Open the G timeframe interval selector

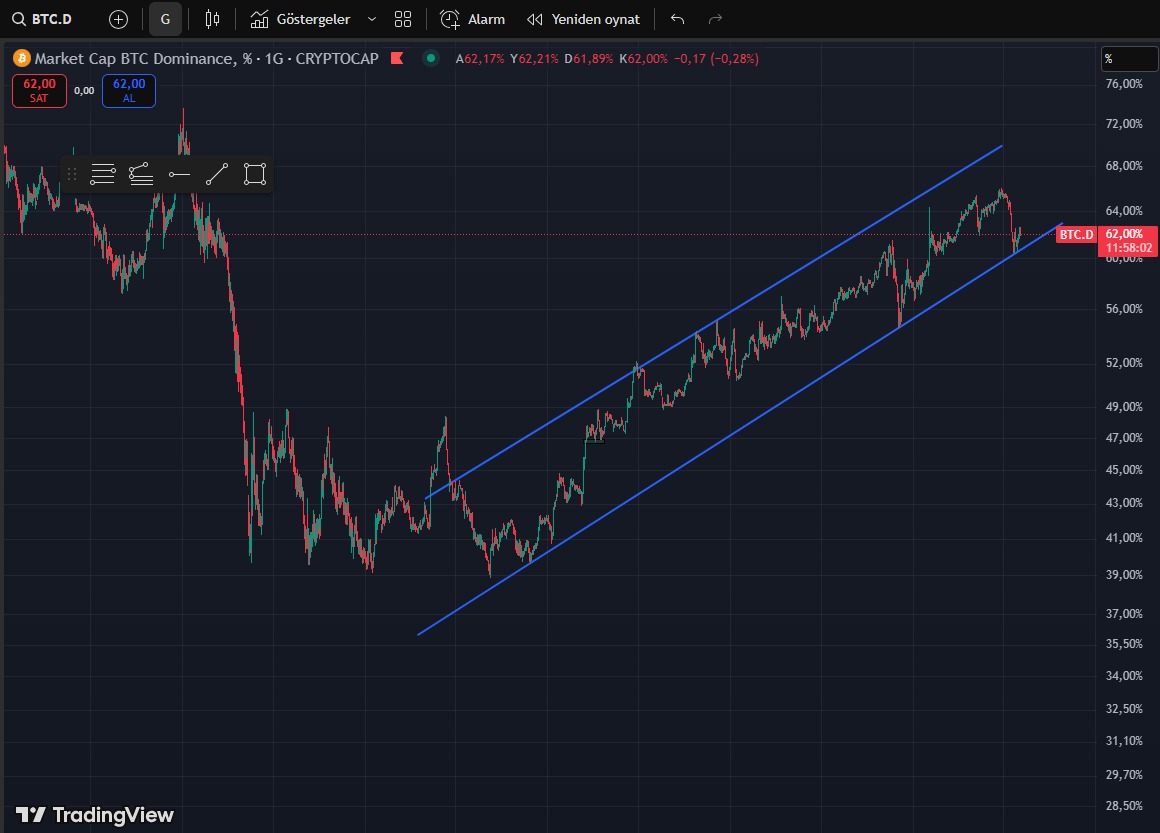pyautogui.click(x=165, y=18)
